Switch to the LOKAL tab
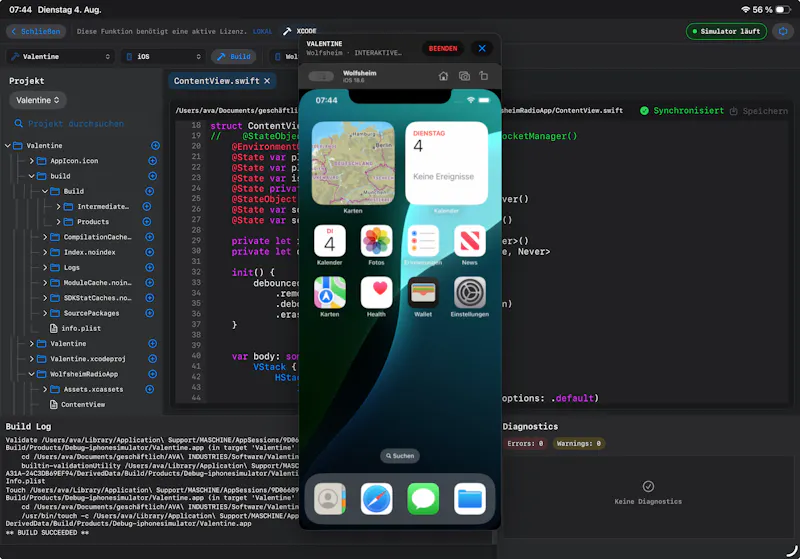Image resolution: width=800 pixels, height=559 pixels. tap(262, 31)
